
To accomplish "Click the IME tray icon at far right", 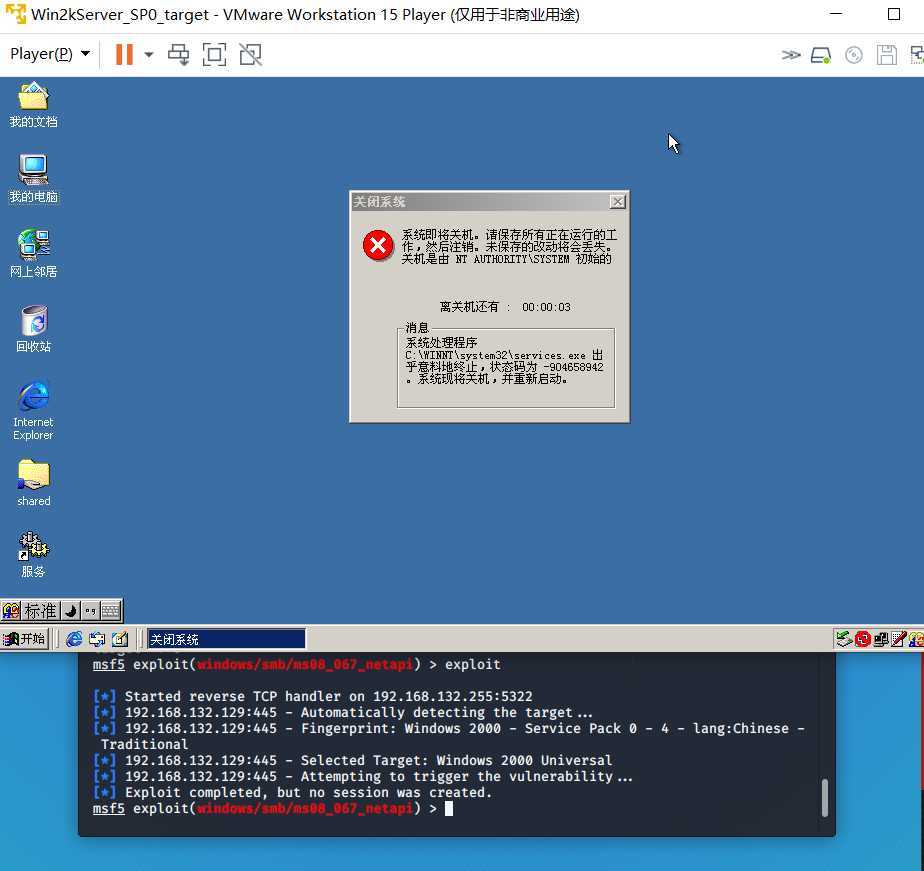I will coord(916,639).
